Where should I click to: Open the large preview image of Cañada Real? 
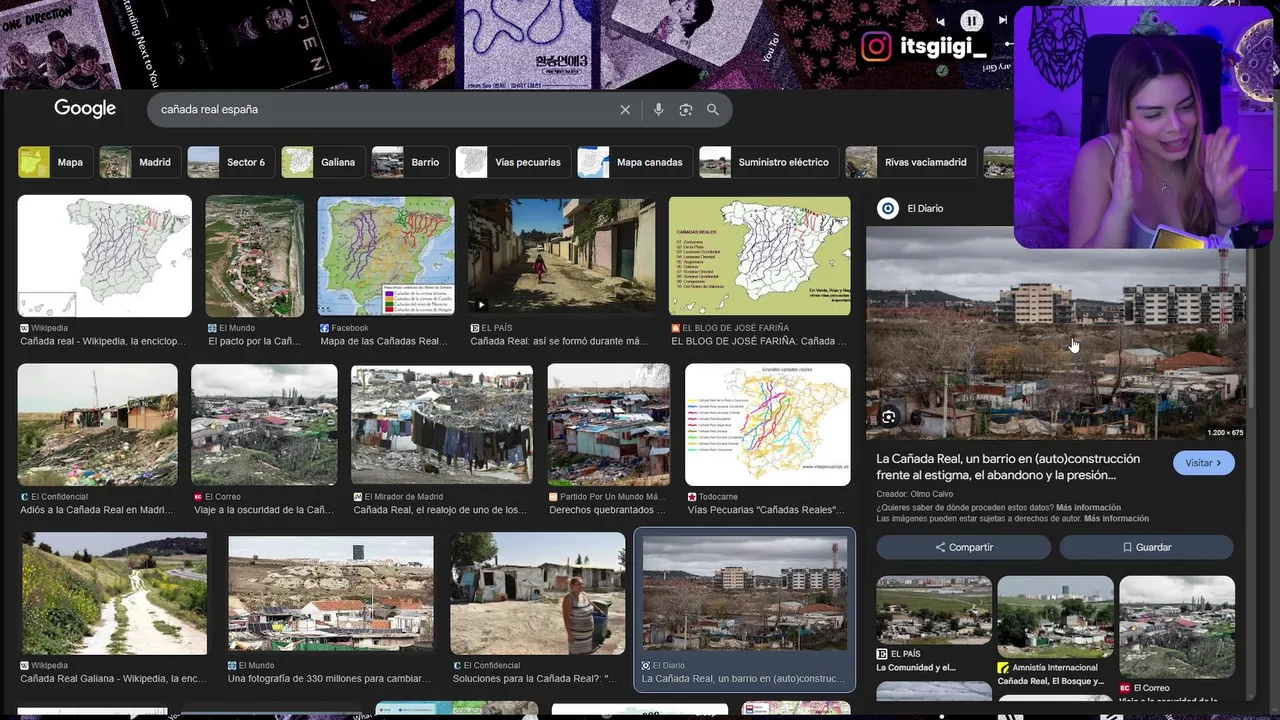1056,332
